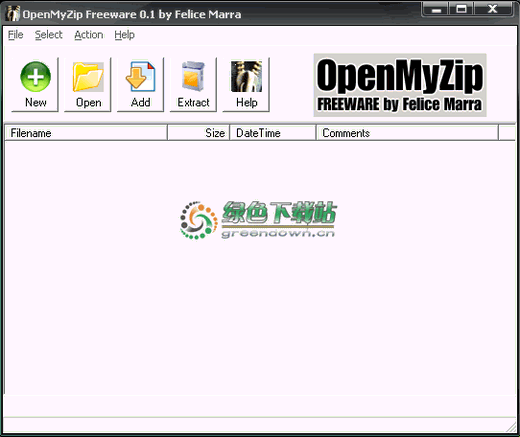520x437 pixels.
Task: Click the Help picture icon in toolbar
Action: point(246,76)
